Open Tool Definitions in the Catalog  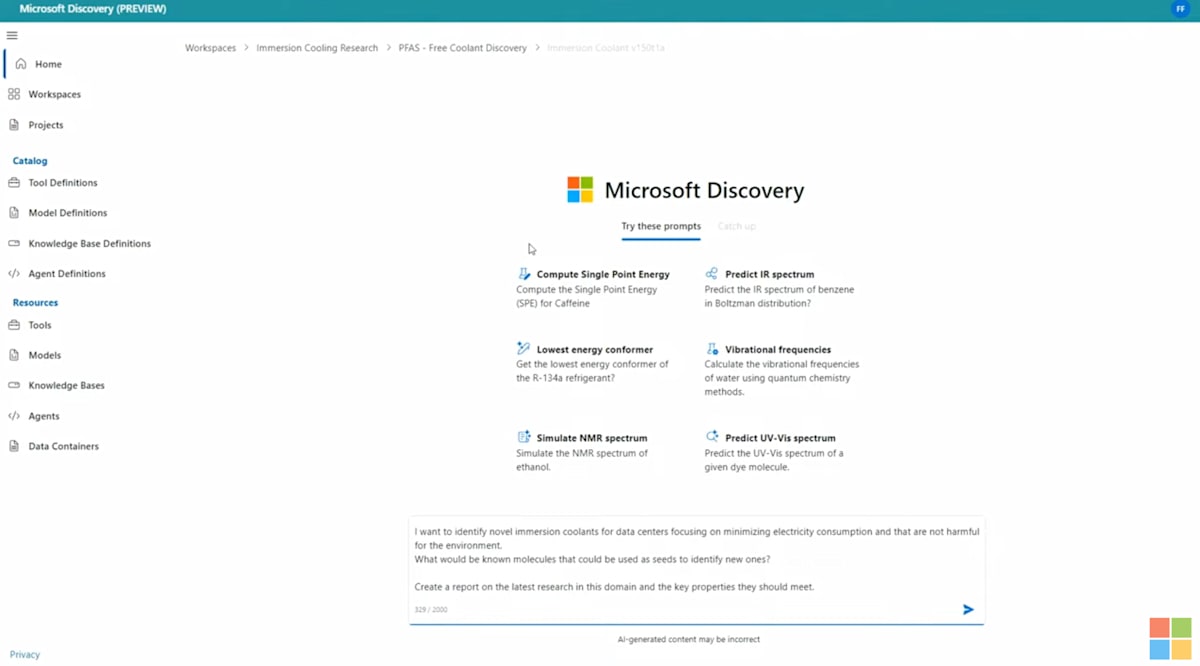pos(63,183)
